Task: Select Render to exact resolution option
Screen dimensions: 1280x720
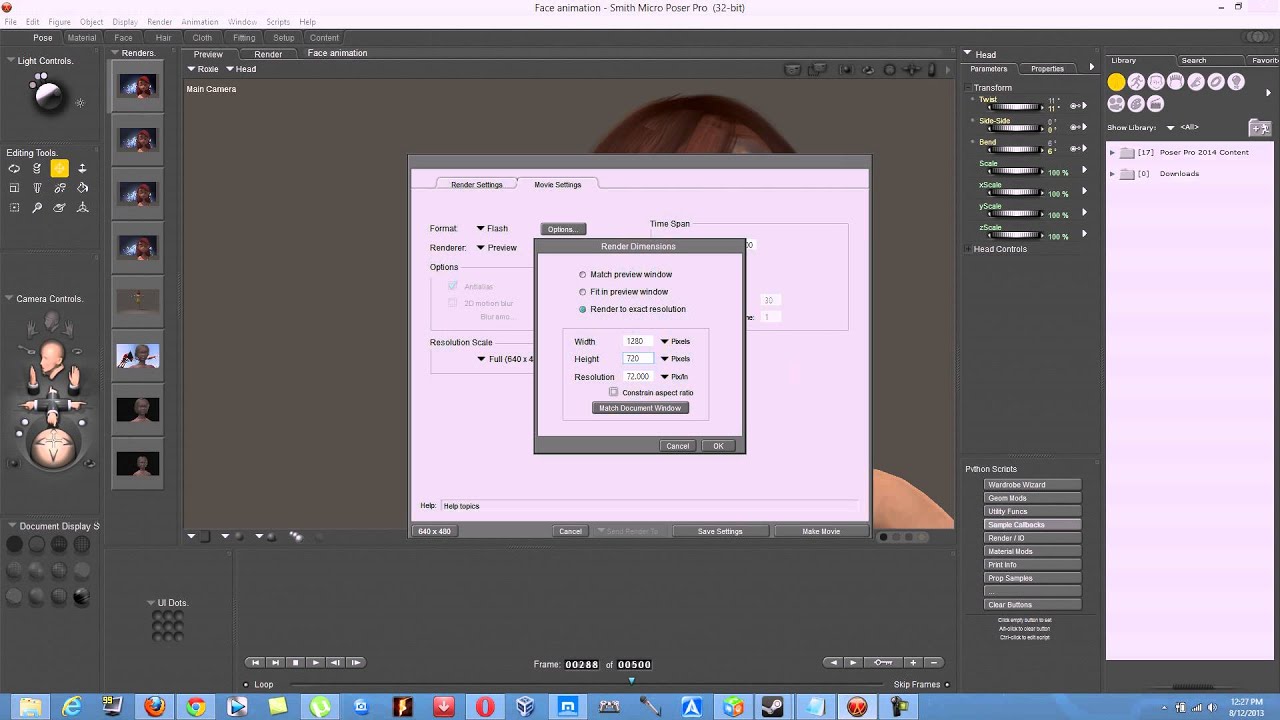Action: click(x=583, y=309)
